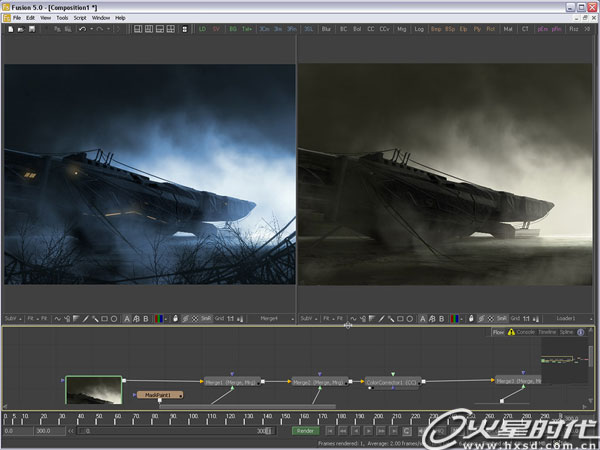Viewport: 600px width, 450px height.
Task: Toggle the checkerboard underlay in the right viewer
Action: (x=491, y=318)
